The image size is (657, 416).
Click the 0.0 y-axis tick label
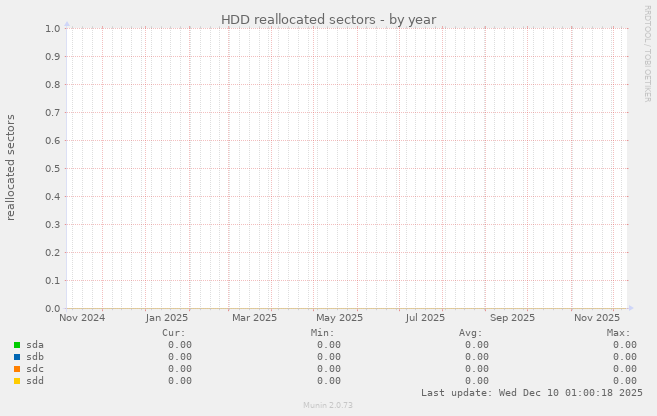[53, 309]
